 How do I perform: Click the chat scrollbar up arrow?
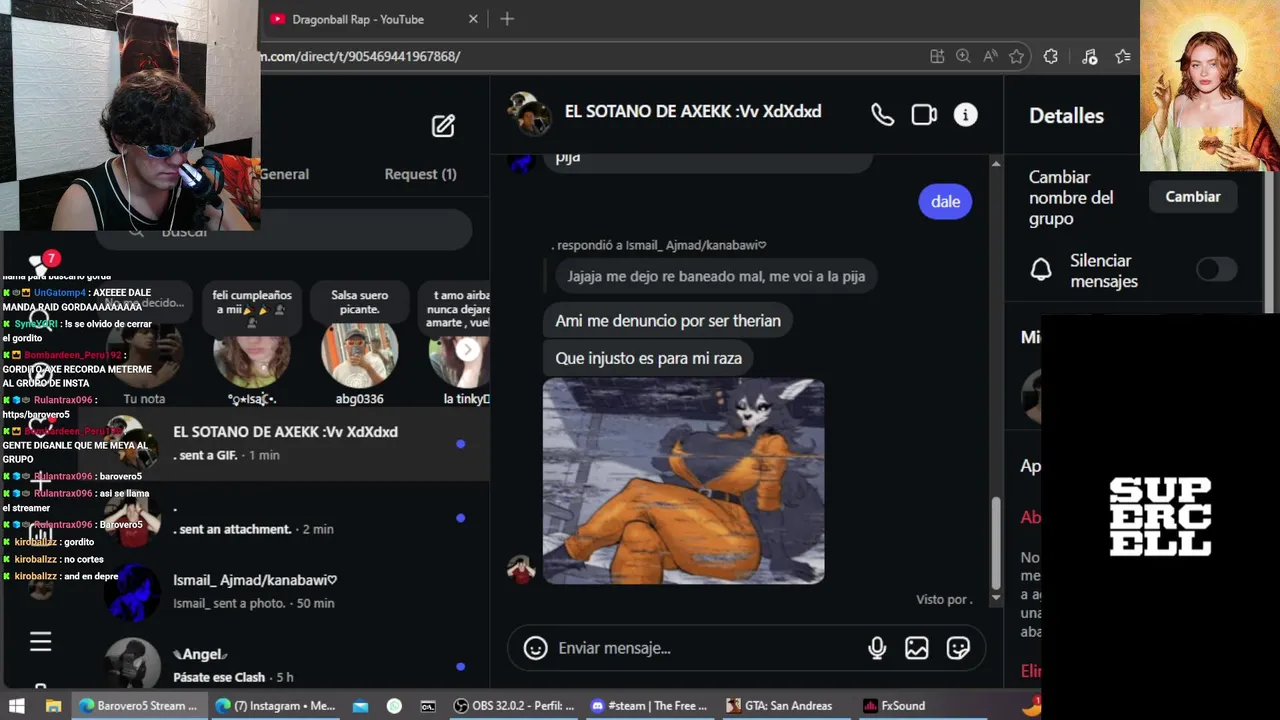tap(995, 163)
